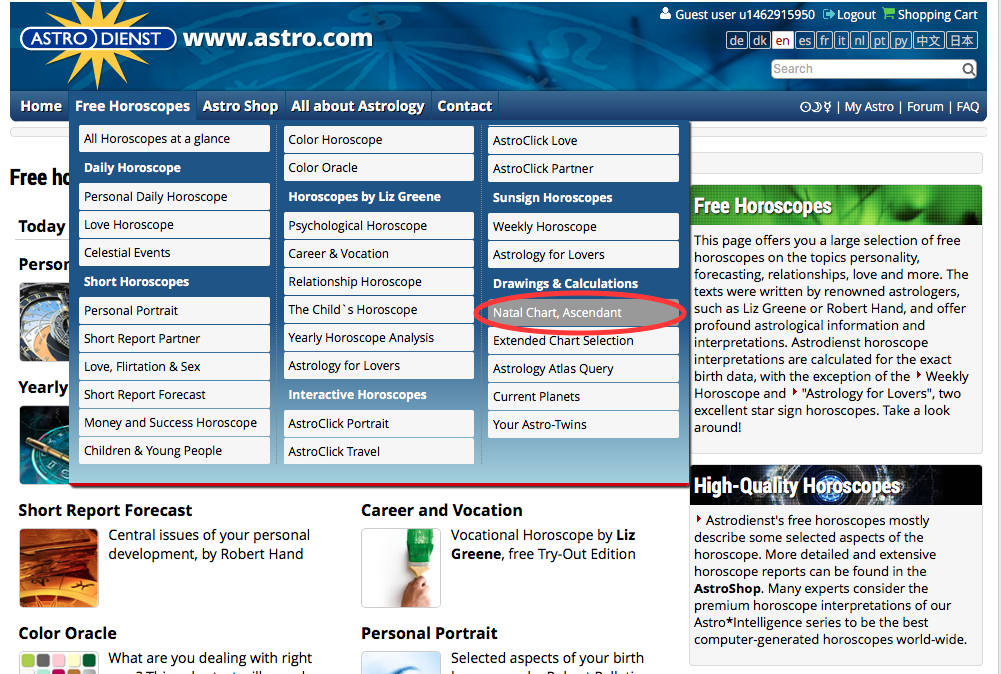
Task: Go to My Astro
Action: click(869, 107)
